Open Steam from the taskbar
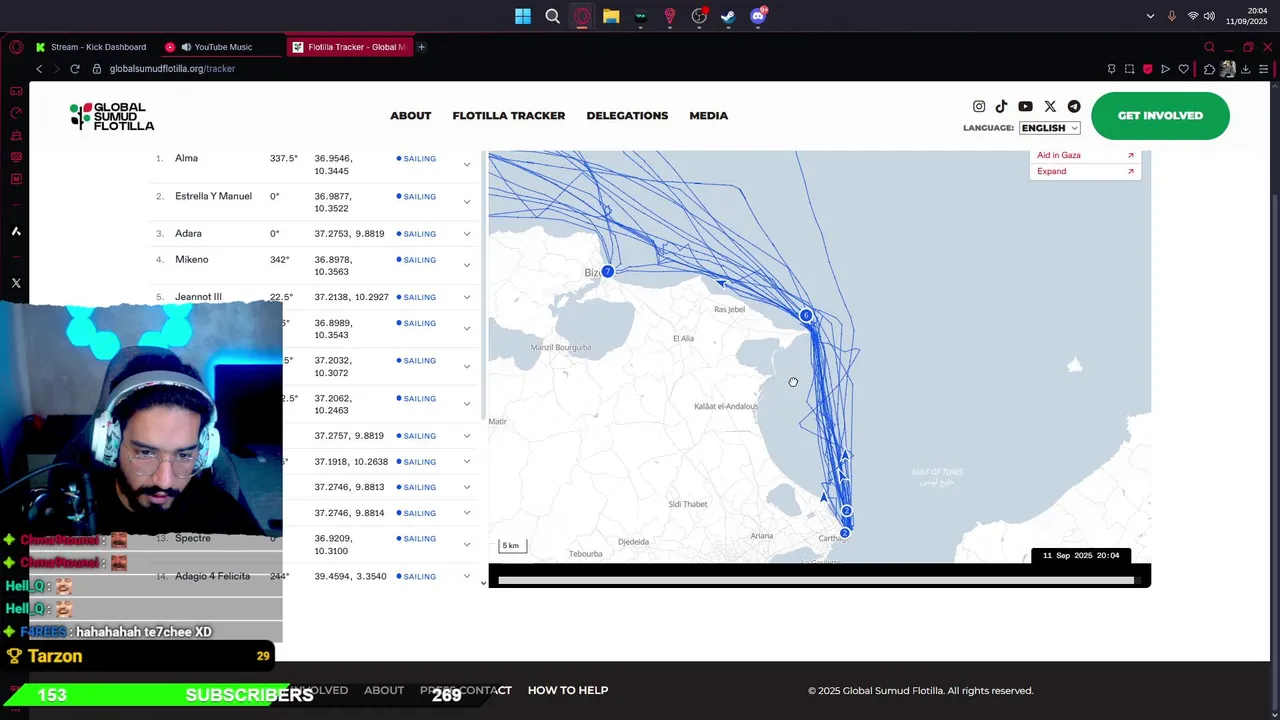1280x720 pixels. click(728, 16)
